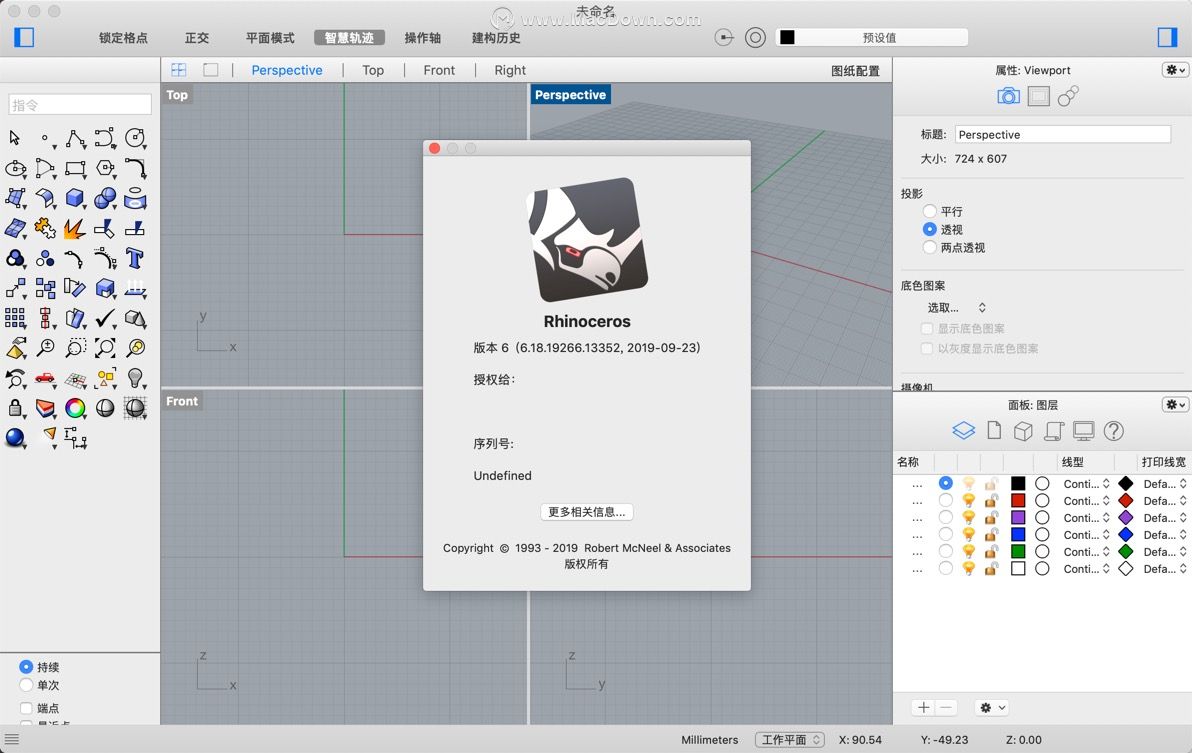This screenshot has width=1192, height=753.
Task: Change linetype of the black layer
Action: tap(1086, 483)
